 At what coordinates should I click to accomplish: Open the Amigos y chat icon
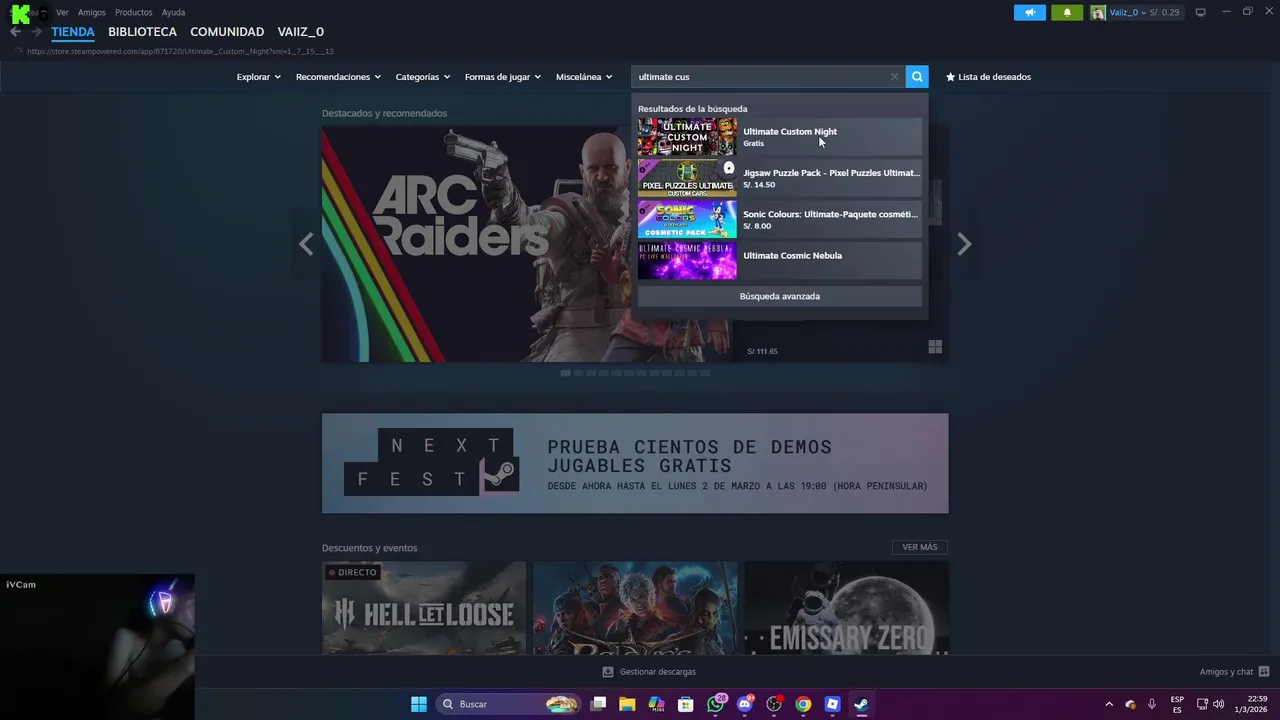point(1264,672)
